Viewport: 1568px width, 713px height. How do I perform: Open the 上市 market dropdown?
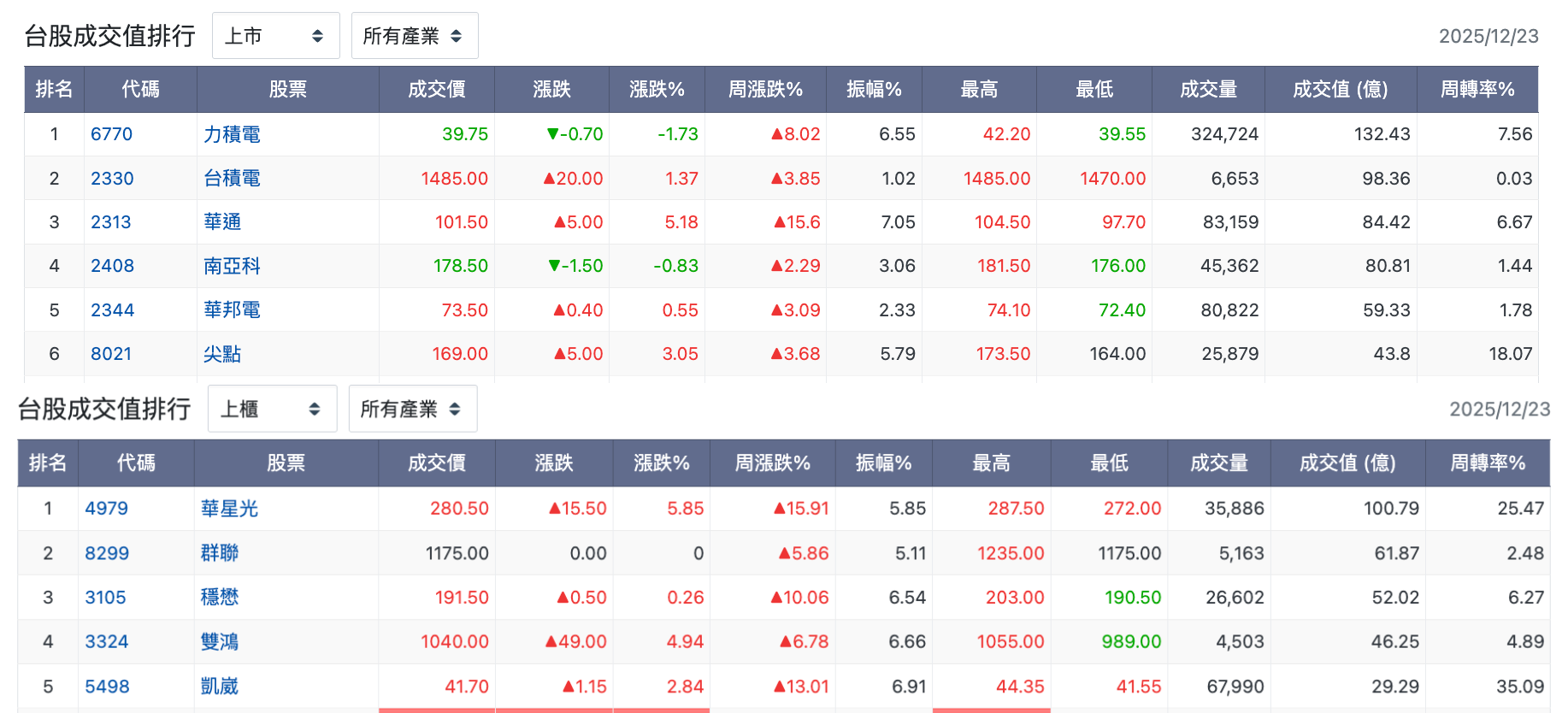coord(275,36)
